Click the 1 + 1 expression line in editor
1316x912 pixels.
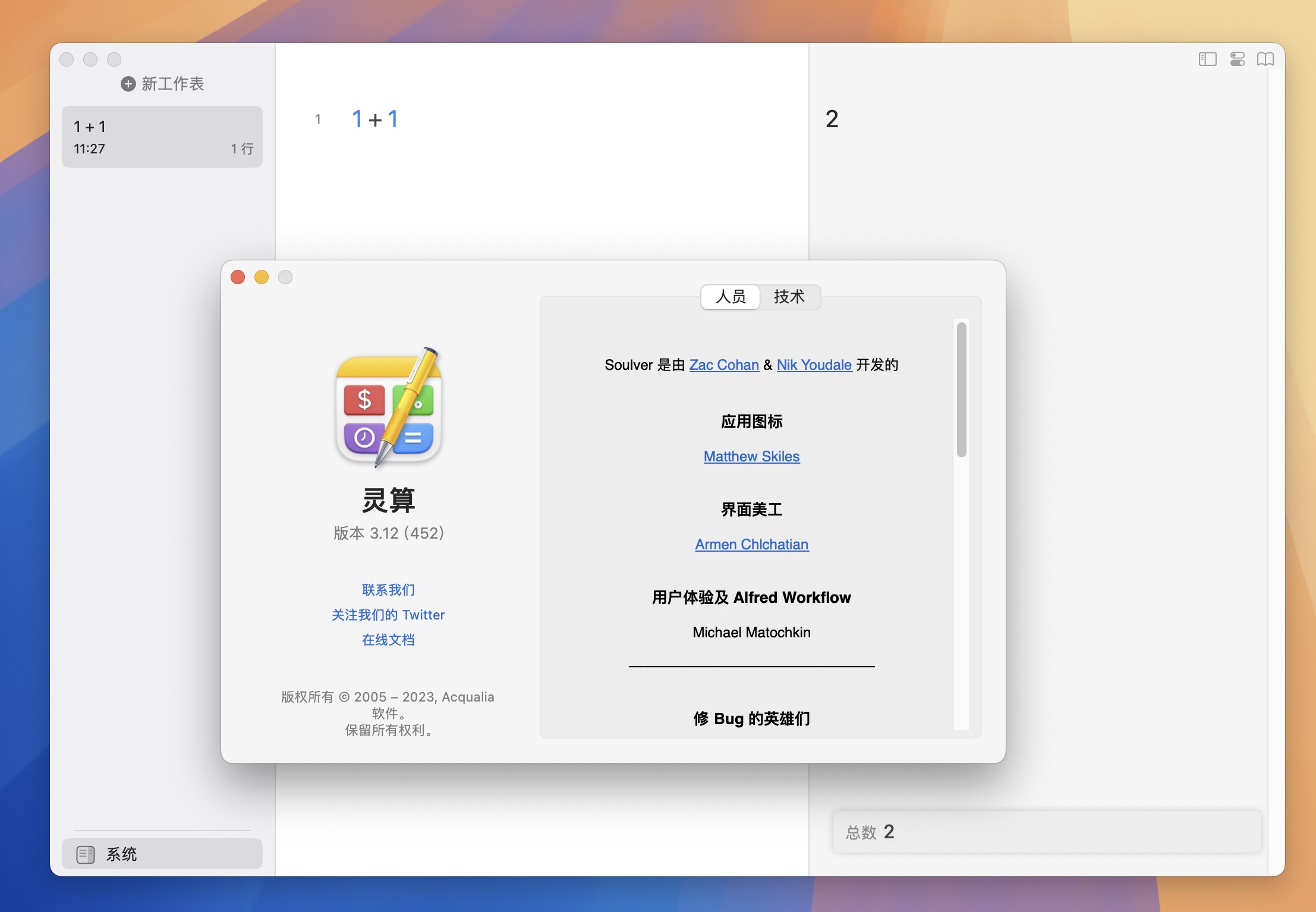[x=374, y=119]
